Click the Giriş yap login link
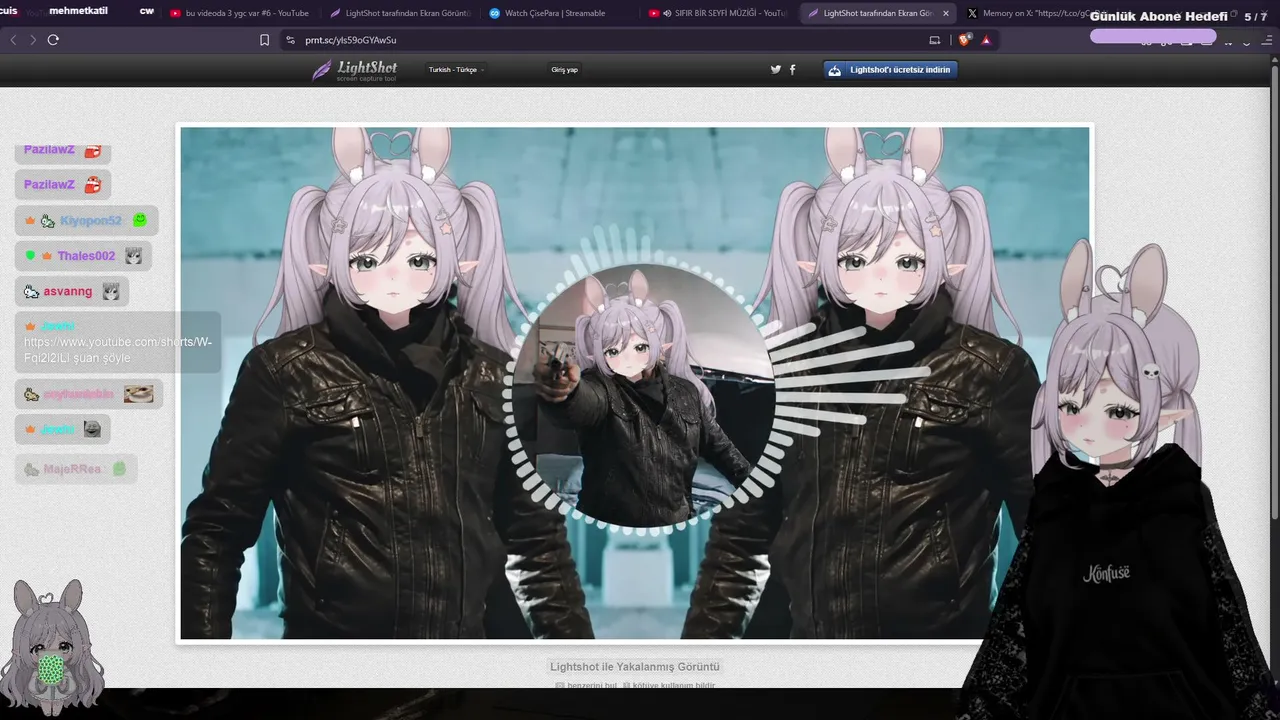The height and width of the screenshot is (720, 1280). pyautogui.click(x=565, y=70)
